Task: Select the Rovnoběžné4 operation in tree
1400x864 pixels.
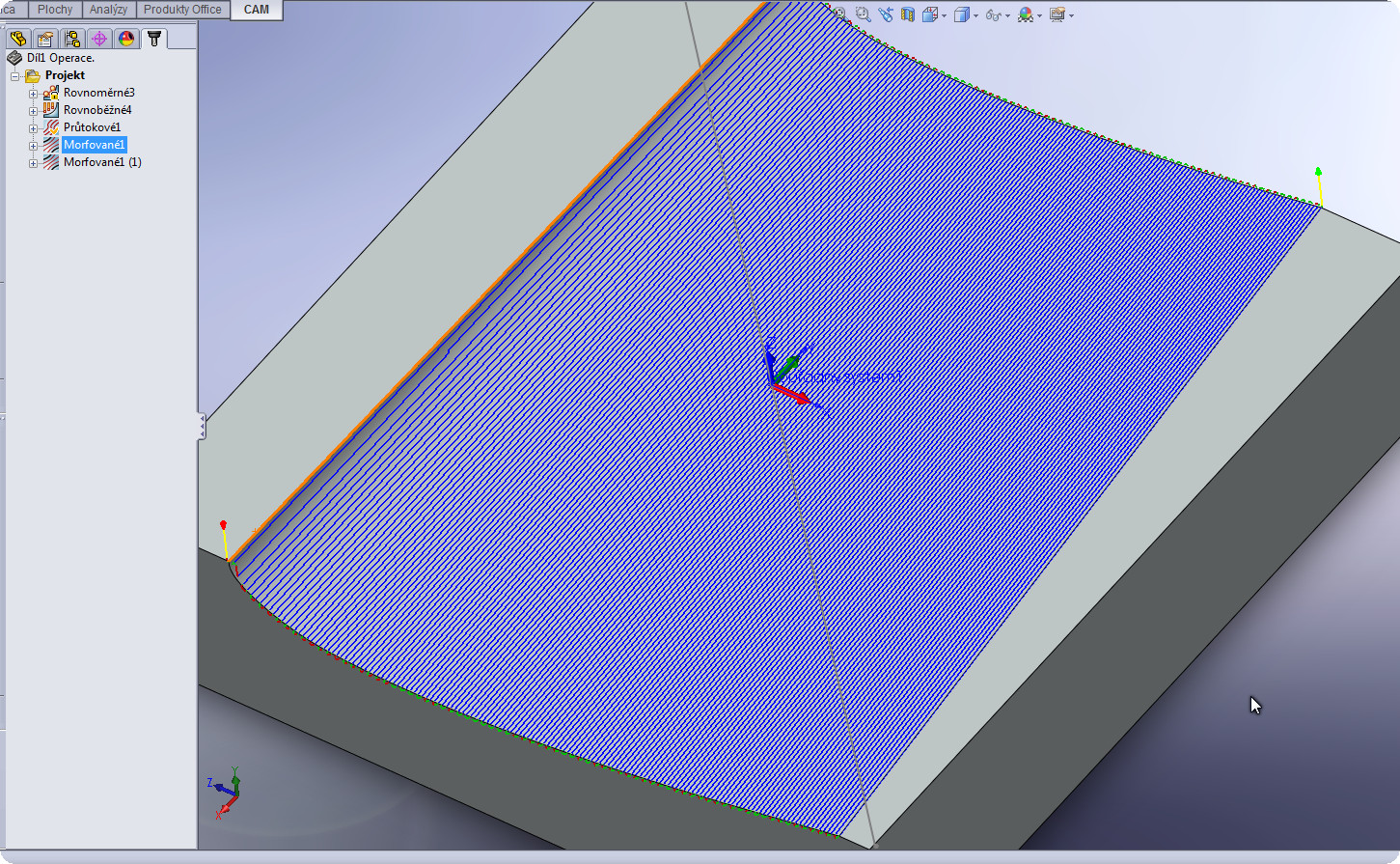Action: [96, 110]
